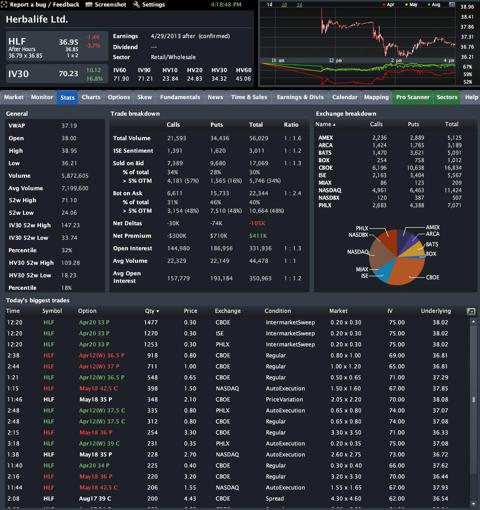Open the News tab

(215, 97)
